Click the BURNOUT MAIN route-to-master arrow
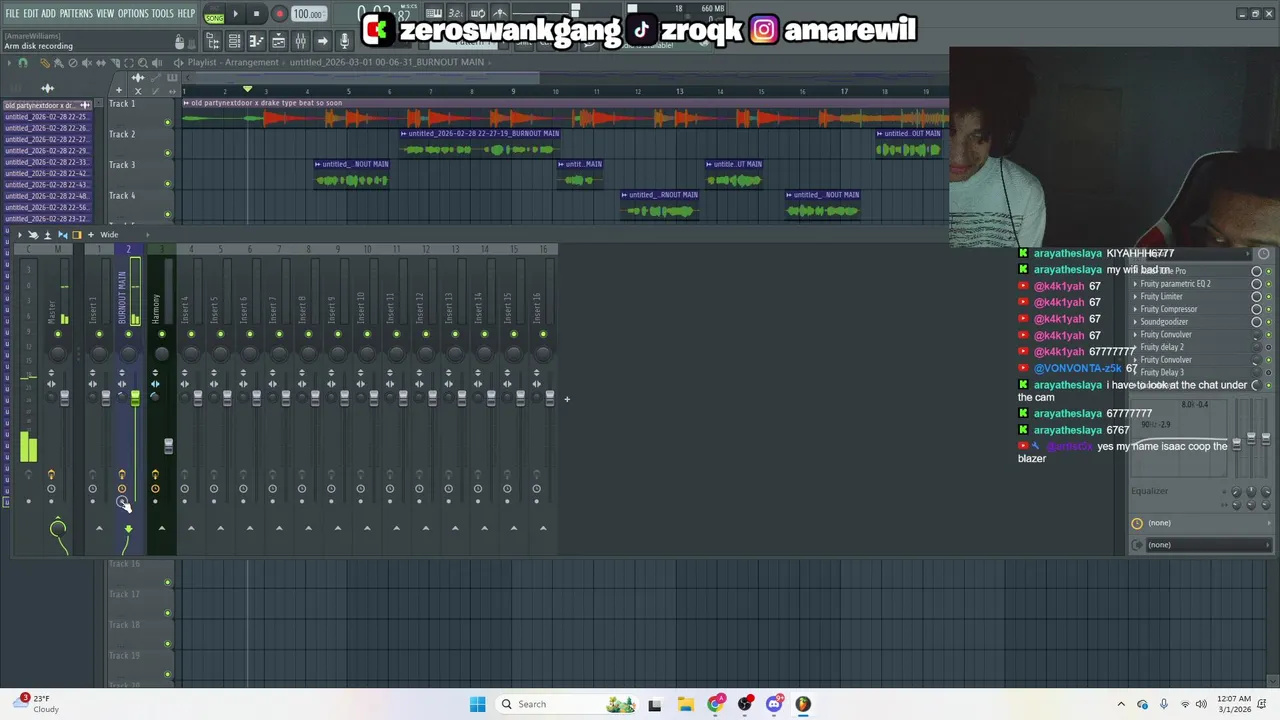The width and height of the screenshot is (1280, 720). (128, 528)
